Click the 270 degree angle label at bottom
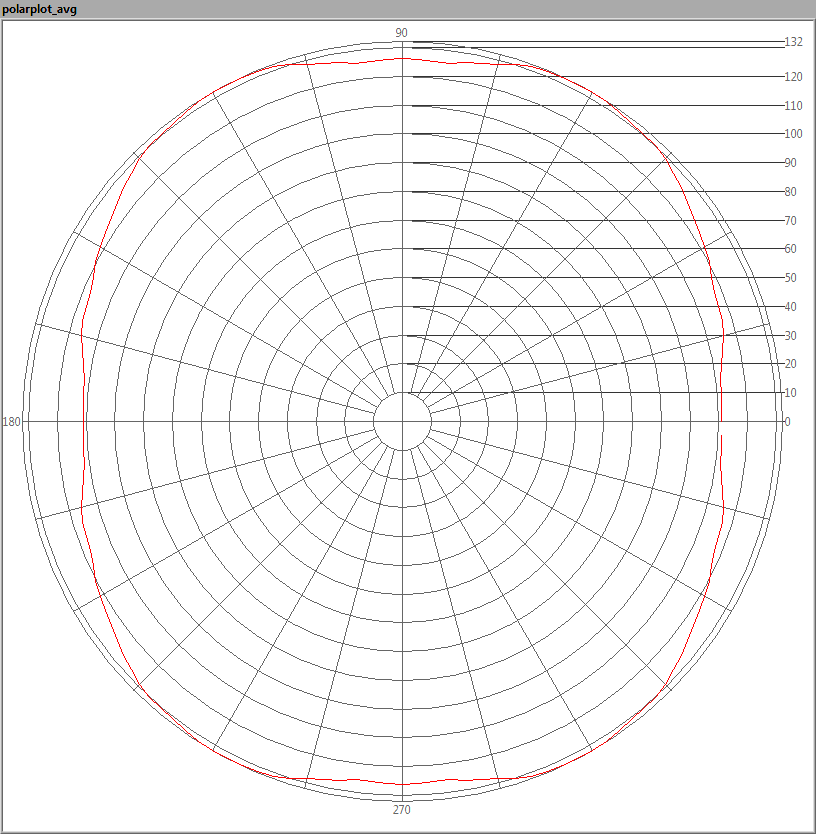This screenshot has height=834, width=816. 401,810
